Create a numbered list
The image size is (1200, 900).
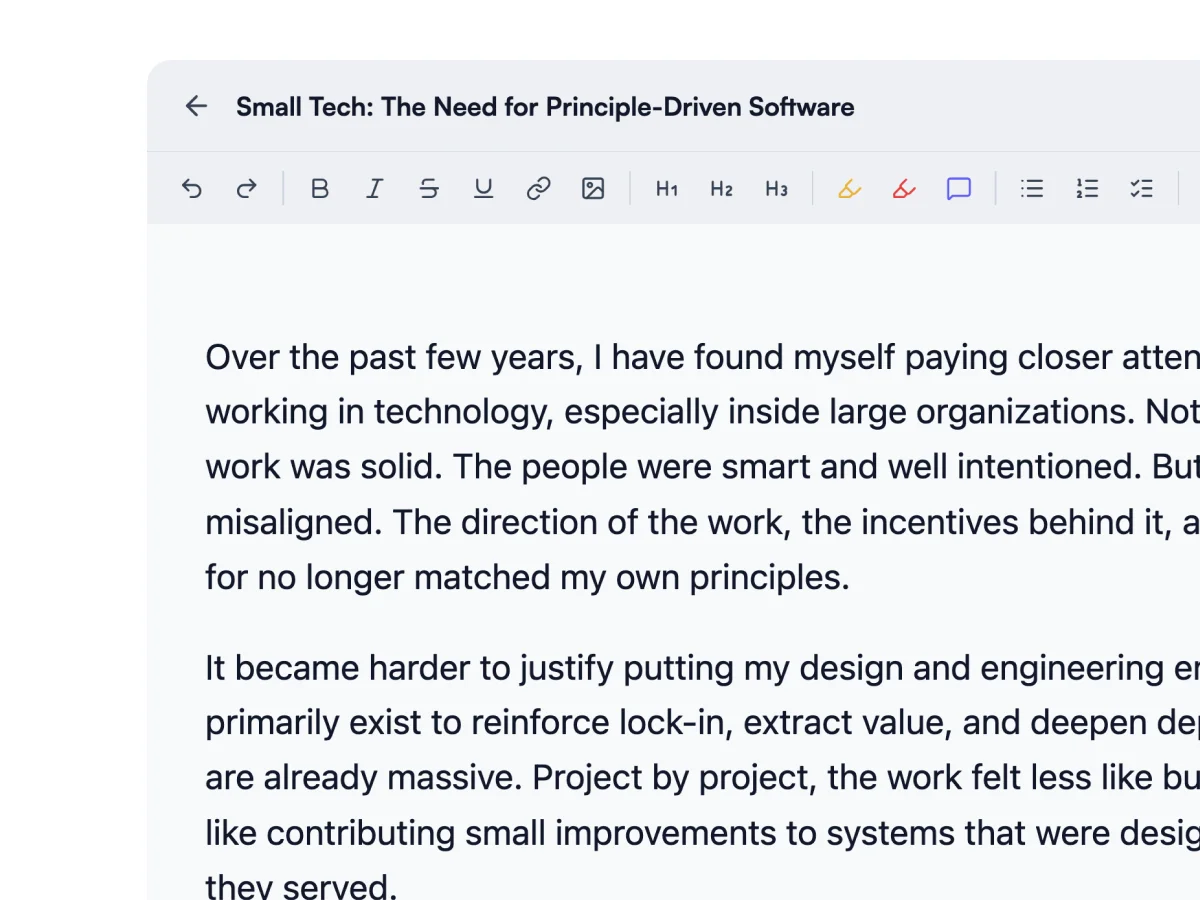click(1087, 188)
